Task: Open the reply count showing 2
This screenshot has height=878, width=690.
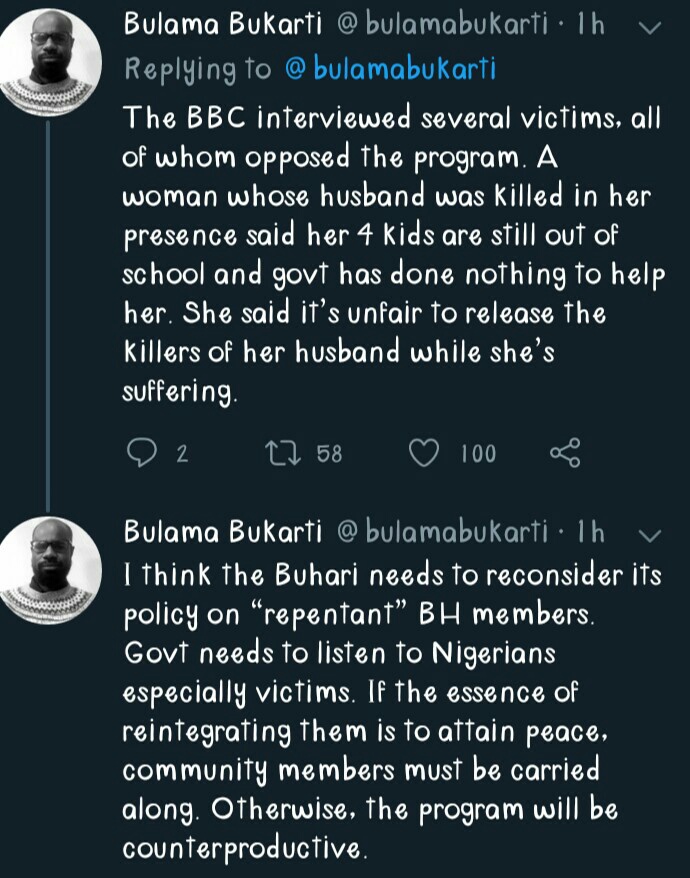Action: [x=182, y=454]
